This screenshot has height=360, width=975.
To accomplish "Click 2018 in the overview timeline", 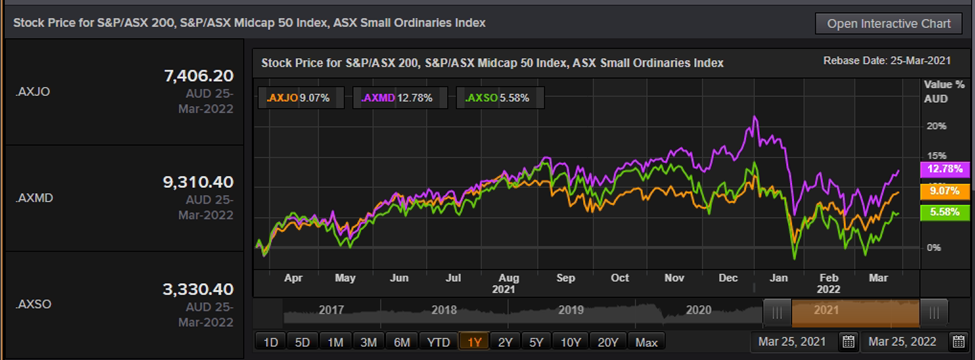I will tap(443, 309).
